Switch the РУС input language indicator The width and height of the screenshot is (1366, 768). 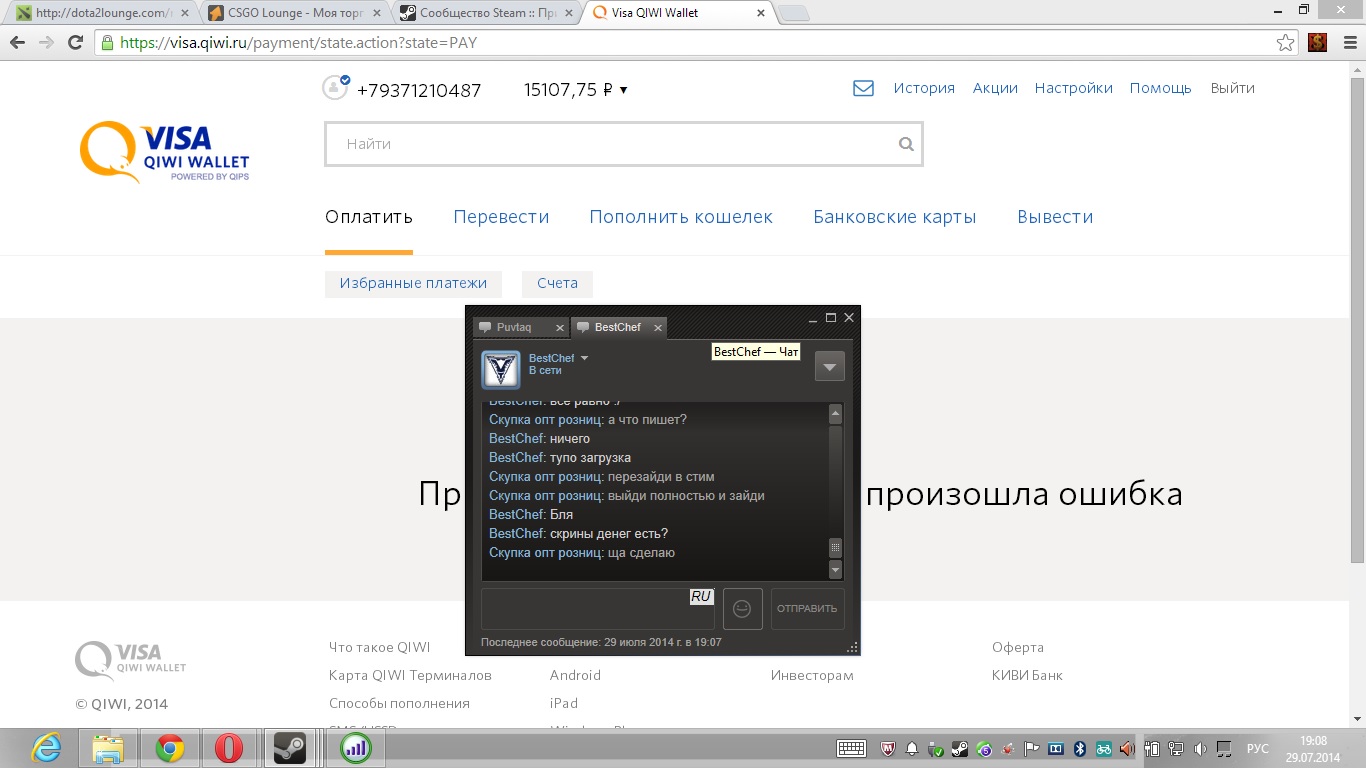coord(1257,748)
